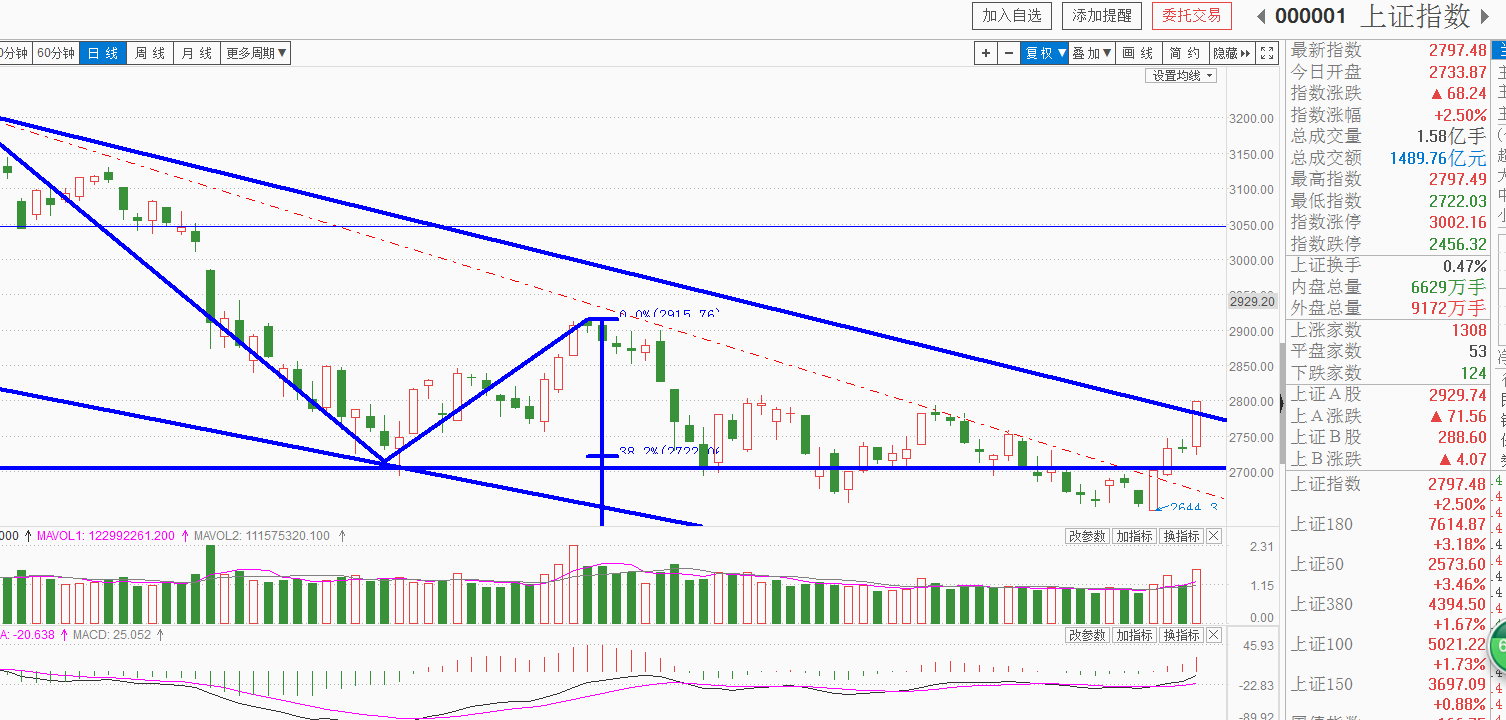1506x720 pixels.
Task: Select 上证180 index row
Action: [x=1388, y=534]
